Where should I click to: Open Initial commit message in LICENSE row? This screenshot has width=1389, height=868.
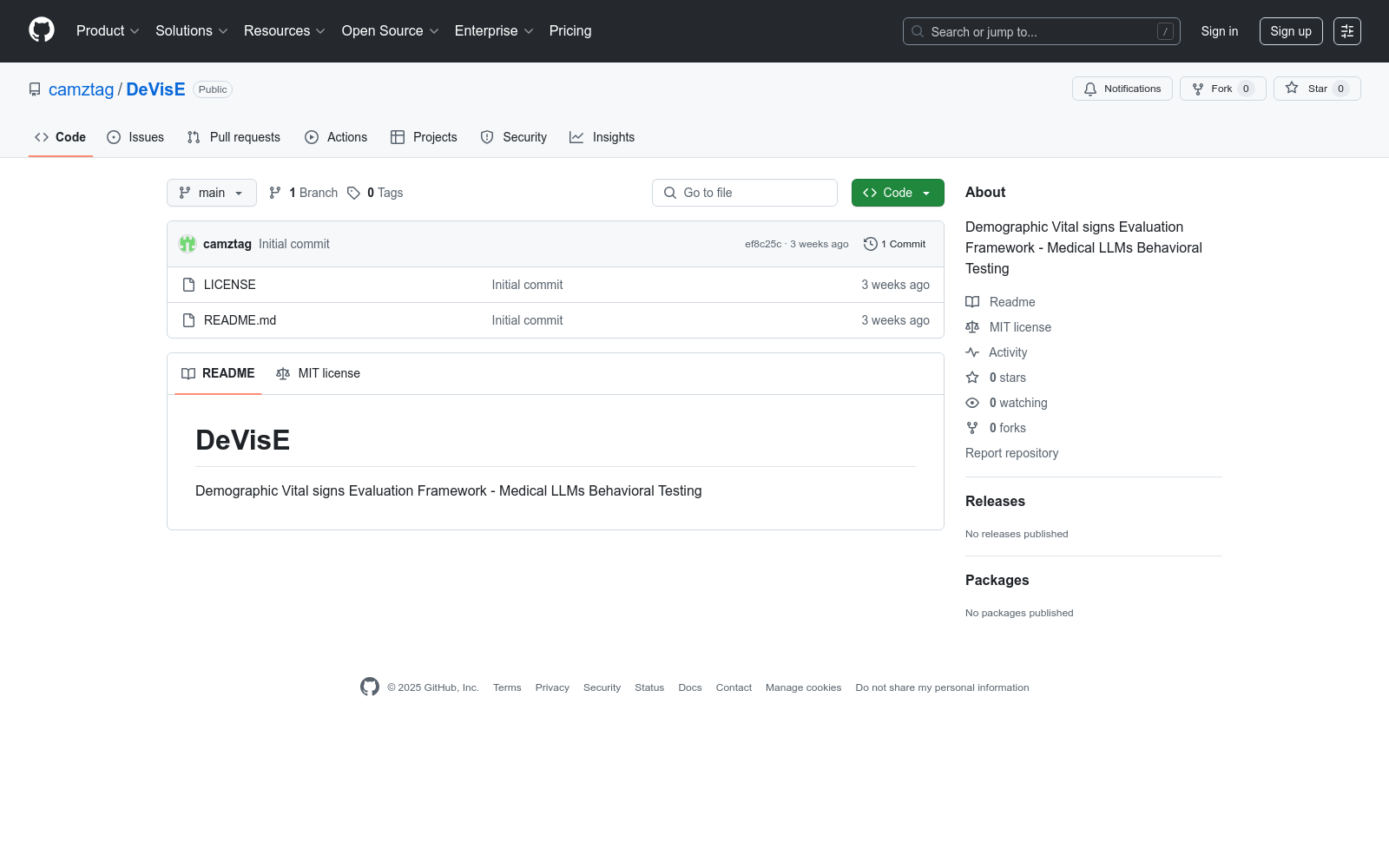pyautogui.click(x=527, y=285)
